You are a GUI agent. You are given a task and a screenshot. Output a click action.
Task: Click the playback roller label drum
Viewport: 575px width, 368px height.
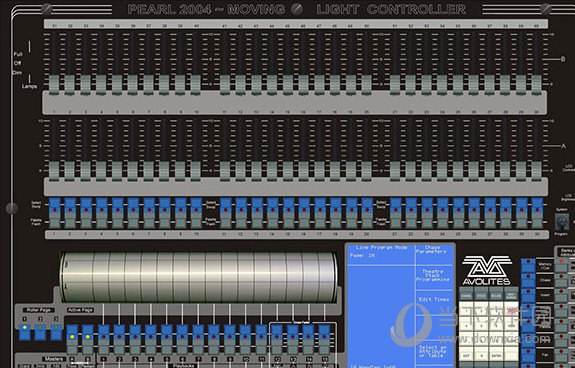pyautogui.click(x=198, y=277)
